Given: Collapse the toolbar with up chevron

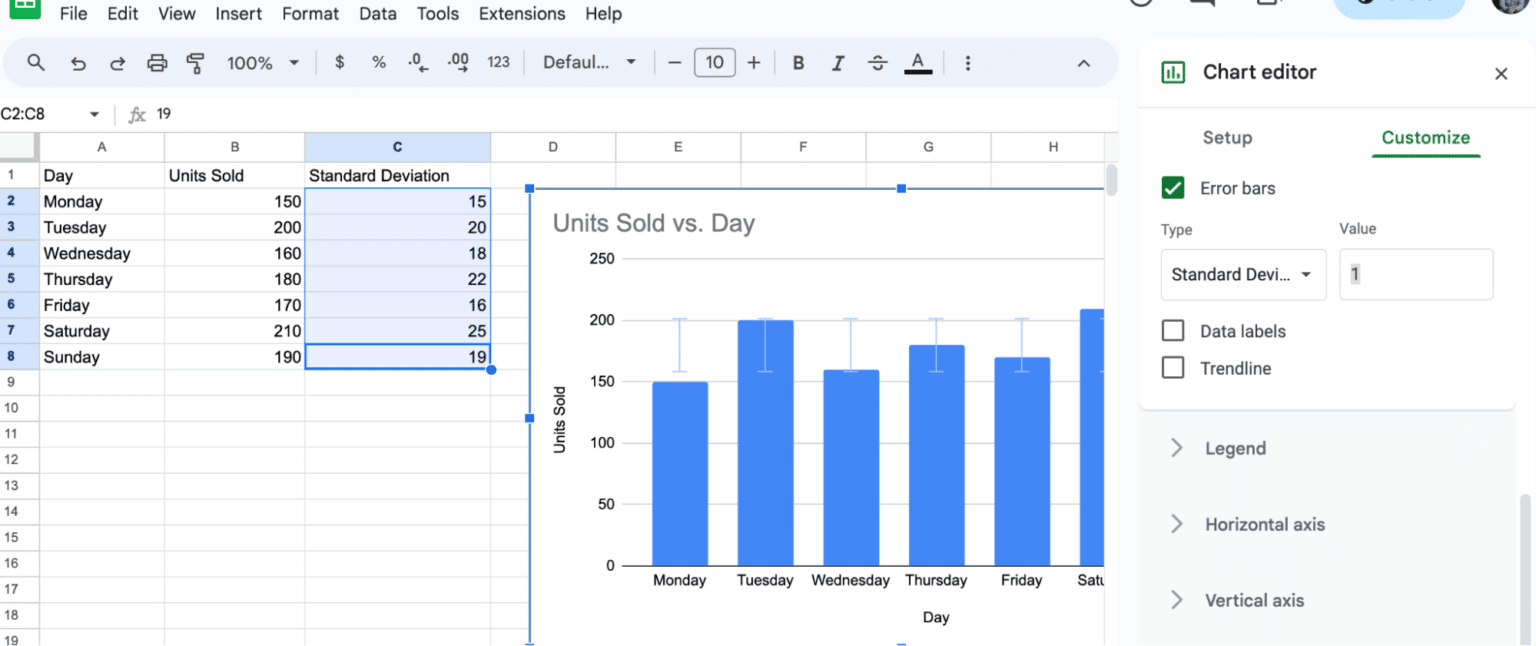Looking at the screenshot, I should (x=1083, y=63).
